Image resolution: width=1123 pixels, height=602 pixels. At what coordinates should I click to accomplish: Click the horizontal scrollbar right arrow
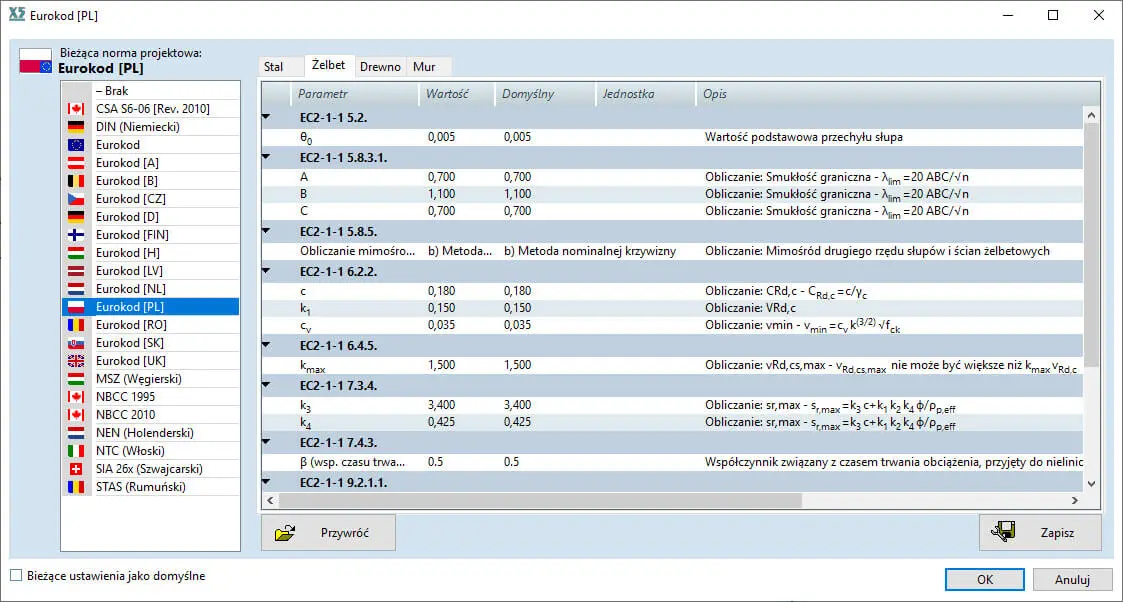point(1075,499)
